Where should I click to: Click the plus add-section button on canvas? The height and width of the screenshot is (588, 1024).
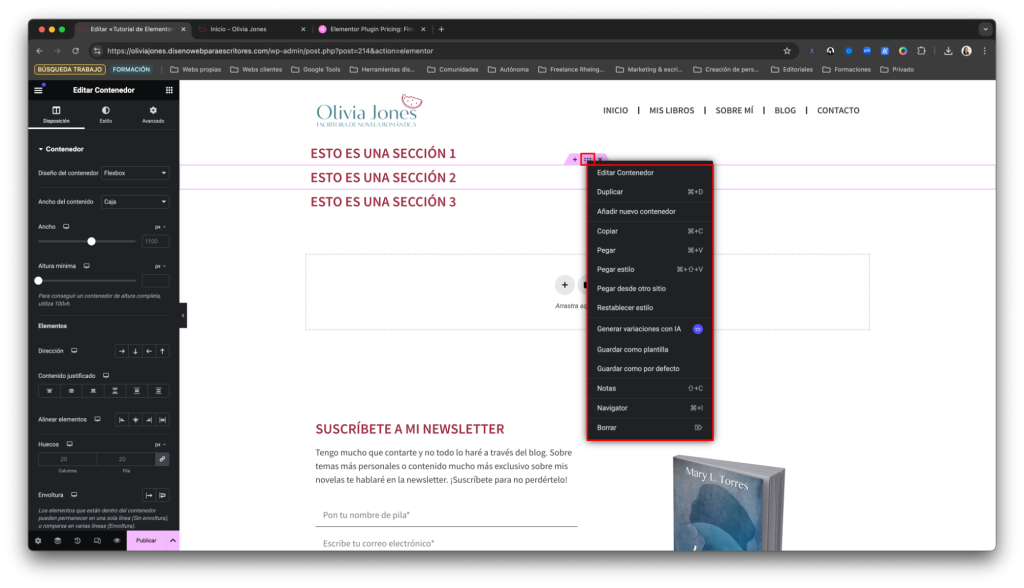point(564,285)
